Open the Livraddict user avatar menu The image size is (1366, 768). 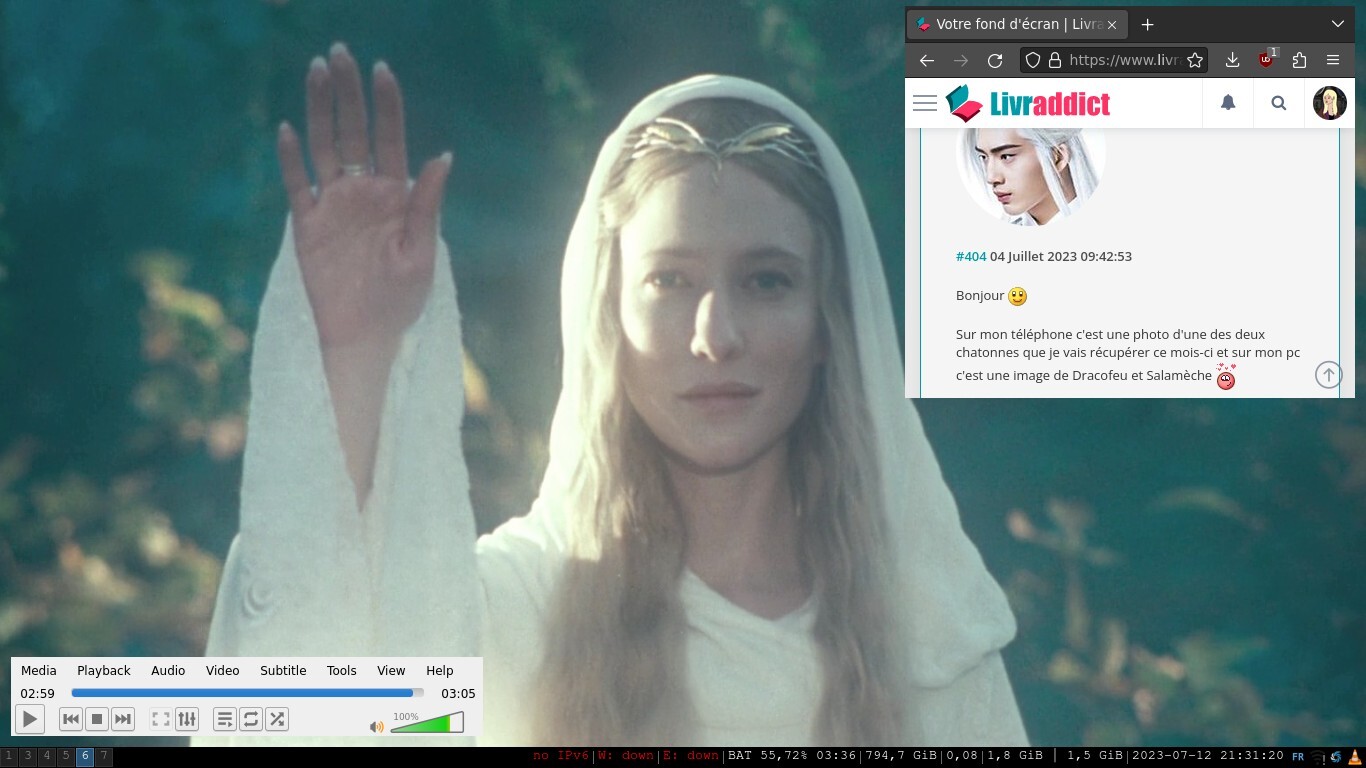pyautogui.click(x=1330, y=103)
